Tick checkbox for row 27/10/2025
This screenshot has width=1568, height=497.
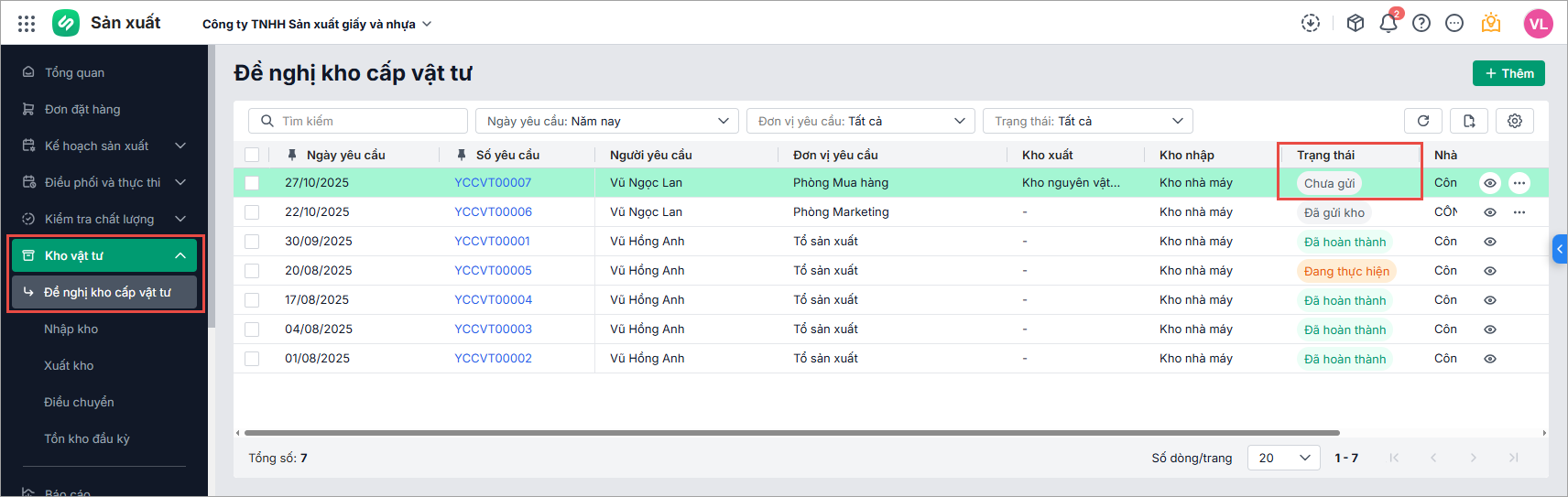tap(252, 183)
